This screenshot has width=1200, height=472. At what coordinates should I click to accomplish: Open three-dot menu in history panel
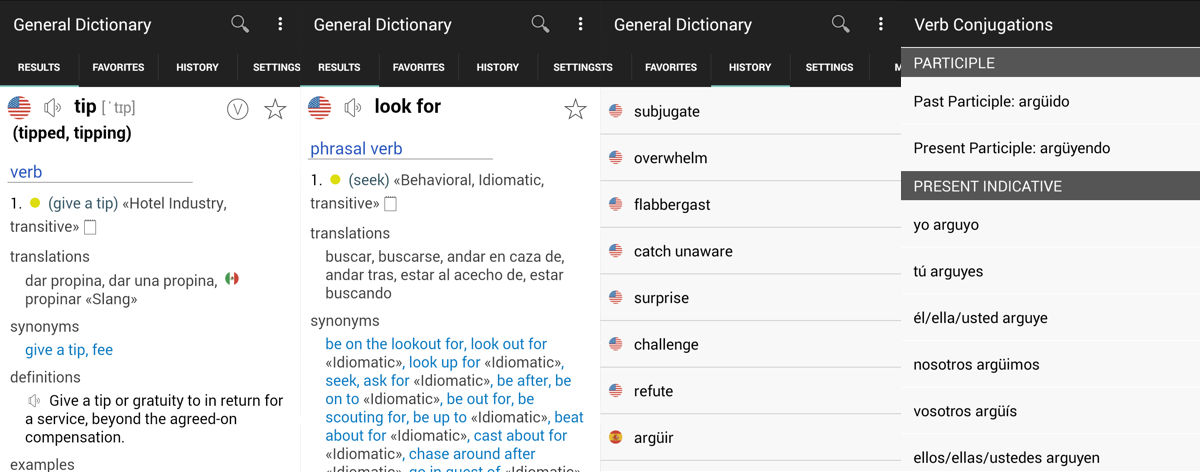tap(880, 24)
